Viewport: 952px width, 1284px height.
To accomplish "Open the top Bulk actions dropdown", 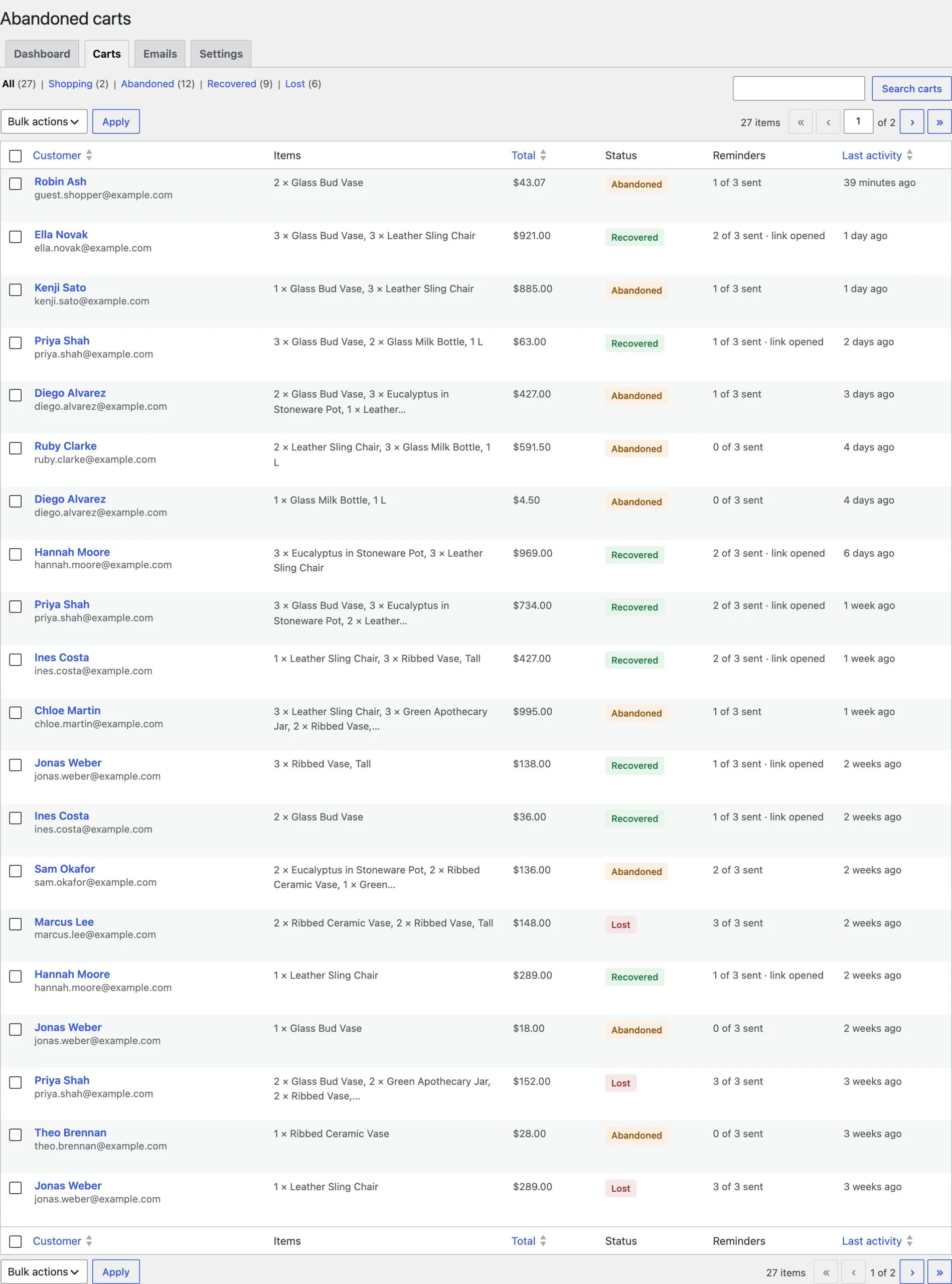I will click(x=44, y=121).
